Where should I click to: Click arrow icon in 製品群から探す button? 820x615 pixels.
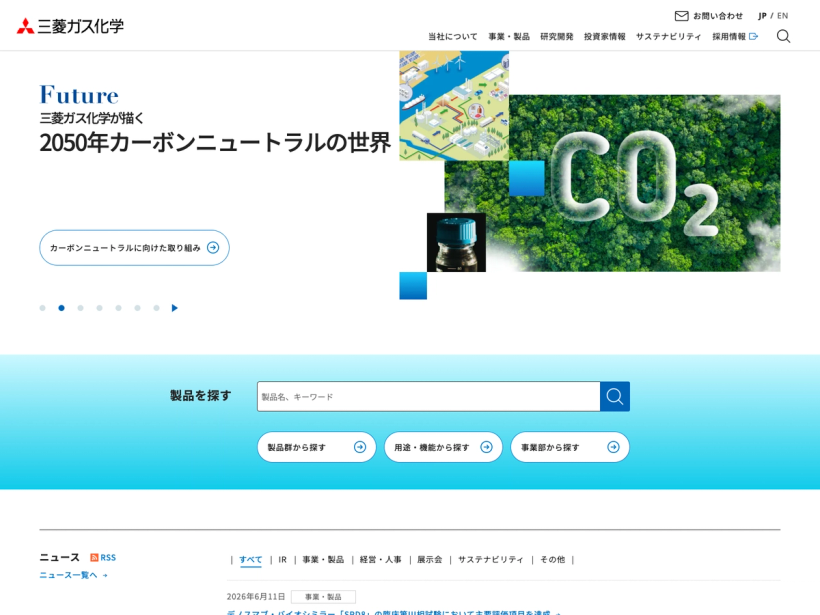(360, 447)
